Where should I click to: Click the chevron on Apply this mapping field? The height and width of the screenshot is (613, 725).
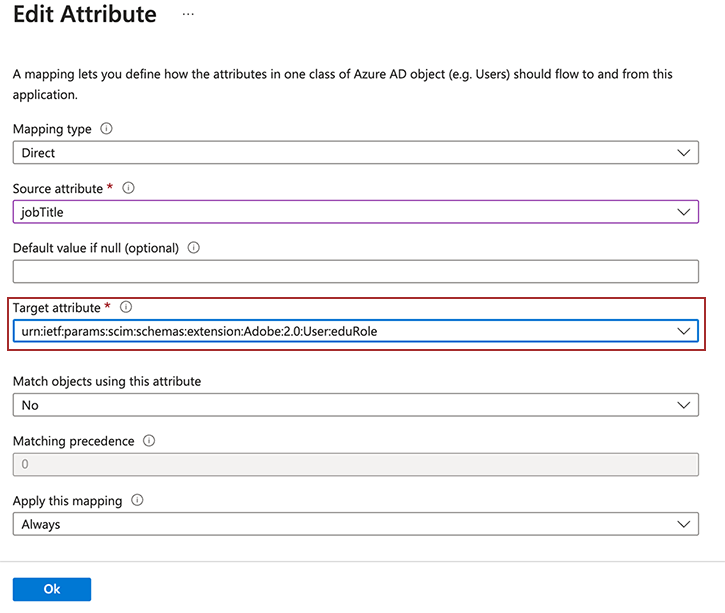point(684,524)
